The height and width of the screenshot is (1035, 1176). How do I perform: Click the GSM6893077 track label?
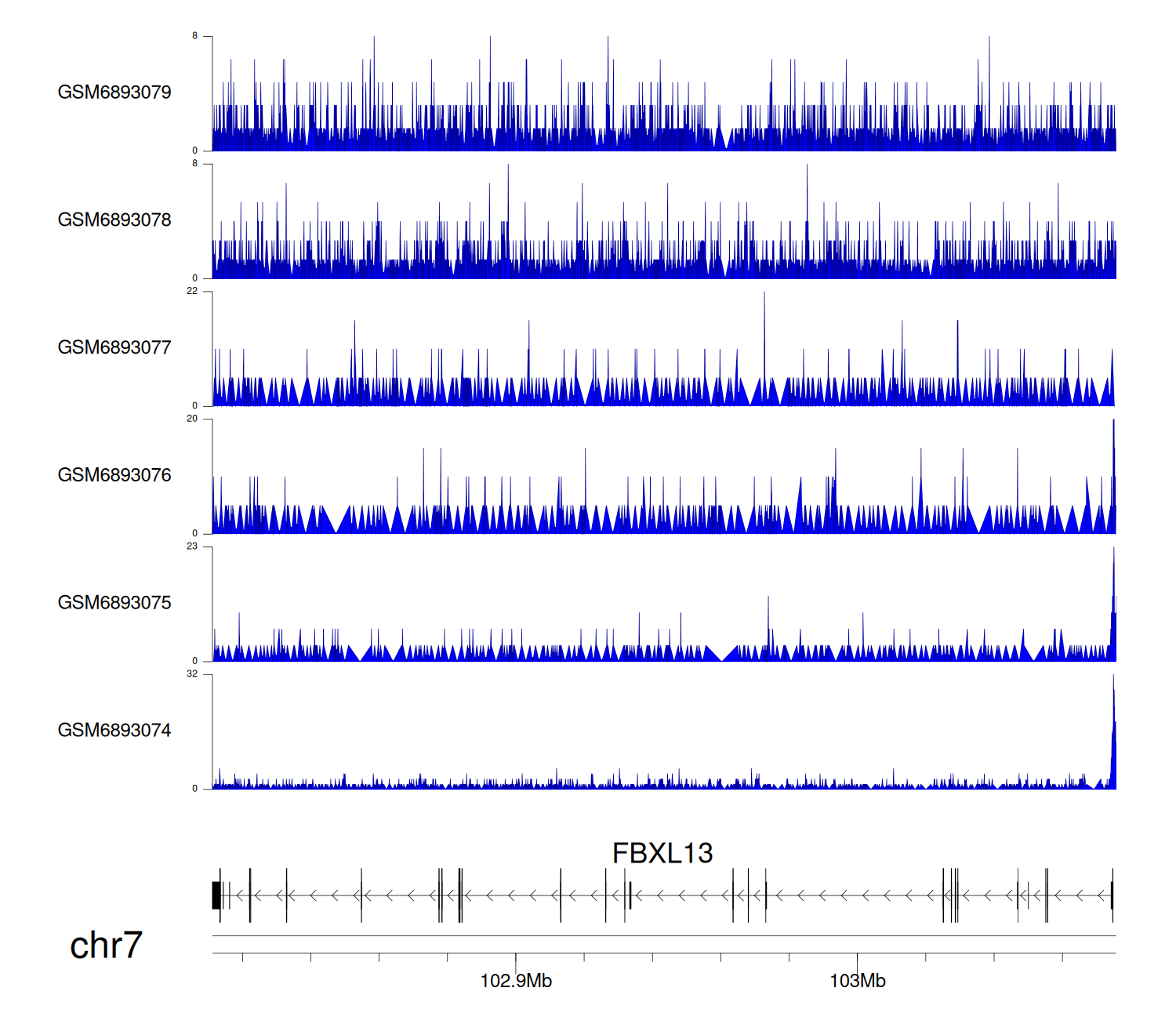114,347
